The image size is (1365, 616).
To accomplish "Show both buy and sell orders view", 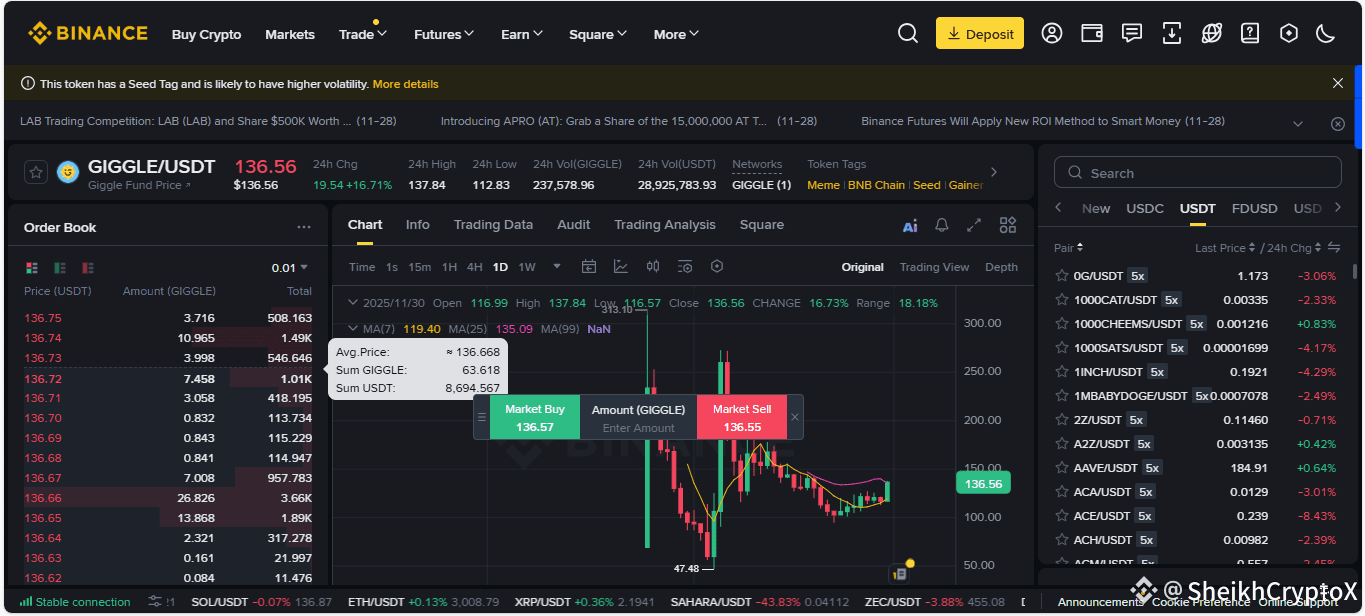I will click(32, 268).
